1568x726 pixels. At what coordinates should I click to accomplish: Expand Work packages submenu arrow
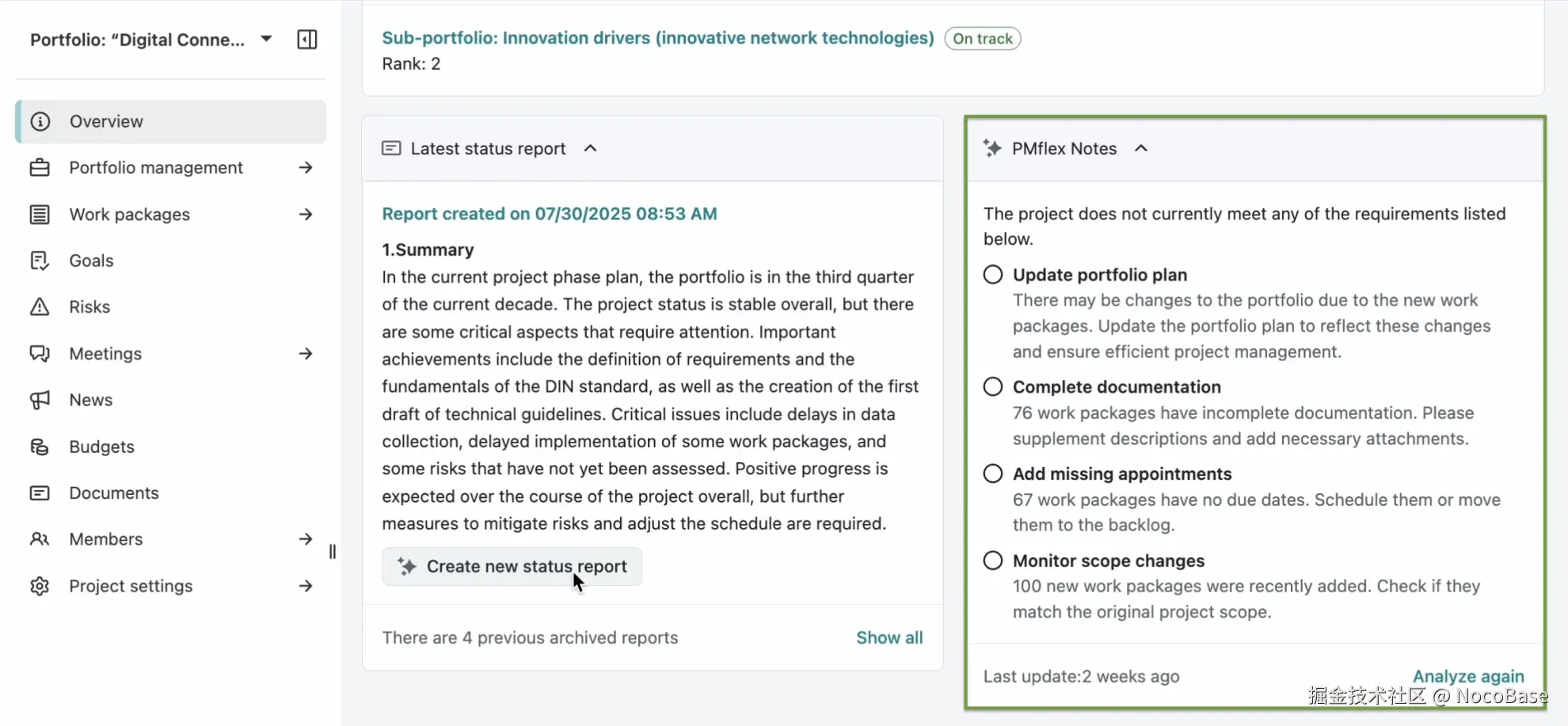point(306,215)
